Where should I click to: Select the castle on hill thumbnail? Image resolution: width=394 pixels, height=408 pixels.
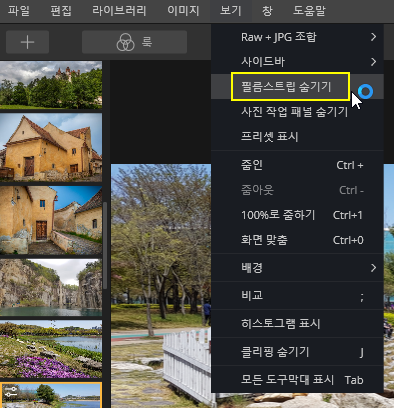pos(51,85)
